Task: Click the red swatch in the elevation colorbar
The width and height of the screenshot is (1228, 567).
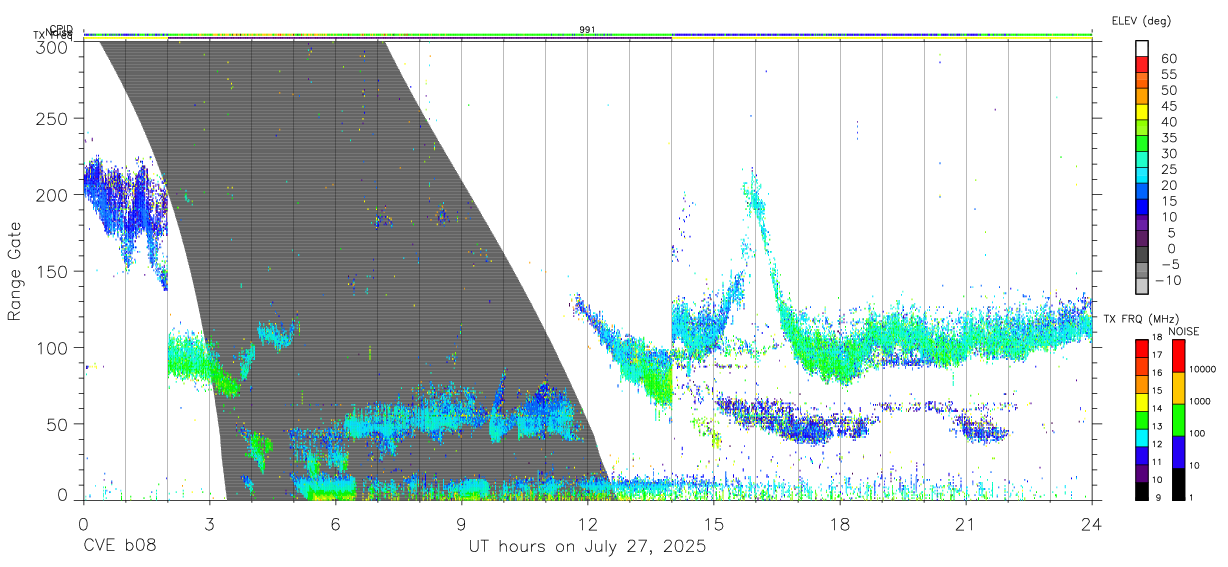Action: 1142,64
